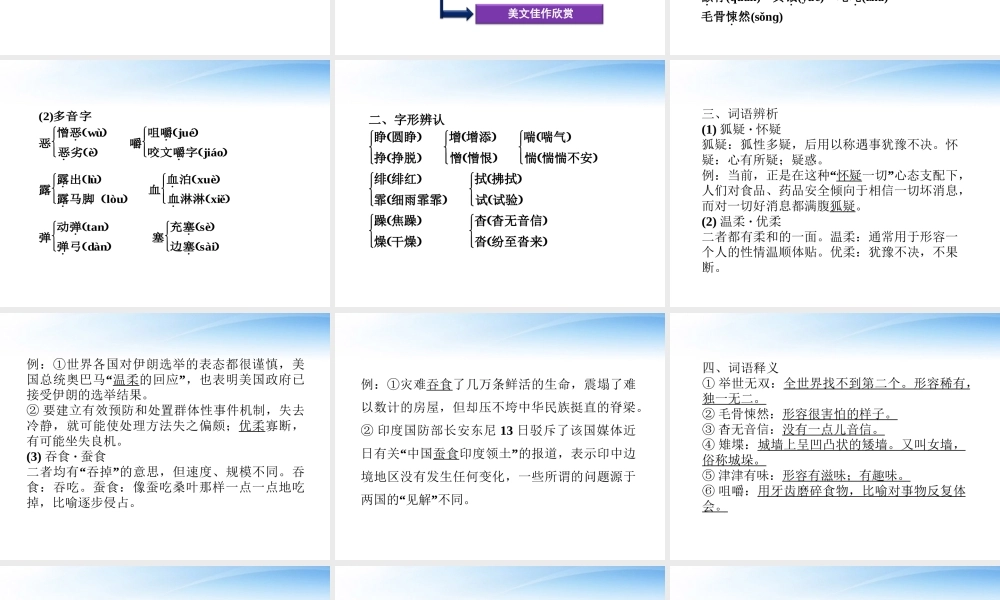Image resolution: width=1000 pixels, height=600 pixels.
Task: Select the text 毛骨悚然(sǒng)
Action: (x=742, y=17)
